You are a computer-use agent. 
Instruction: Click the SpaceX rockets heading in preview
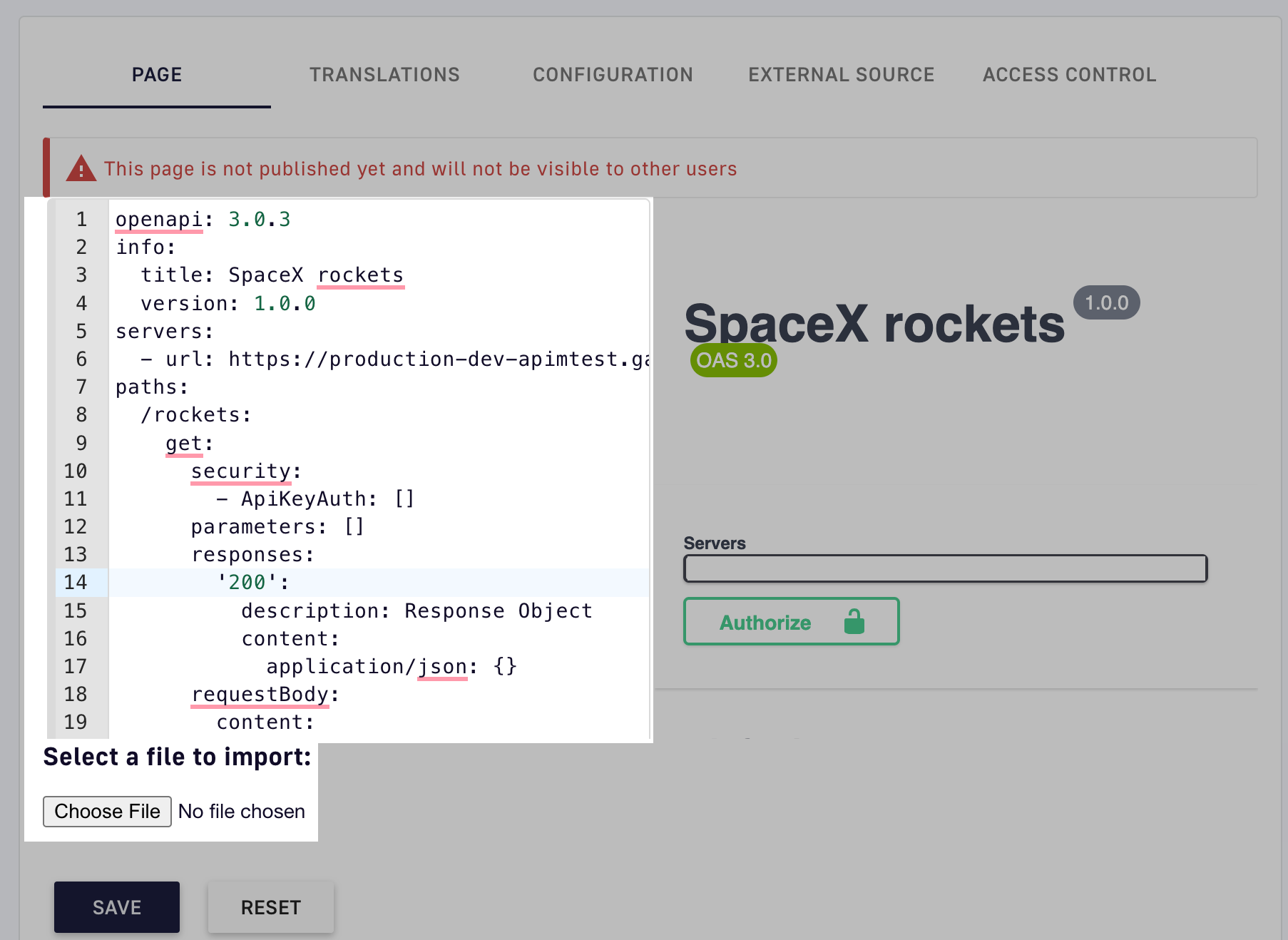(x=874, y=325)
